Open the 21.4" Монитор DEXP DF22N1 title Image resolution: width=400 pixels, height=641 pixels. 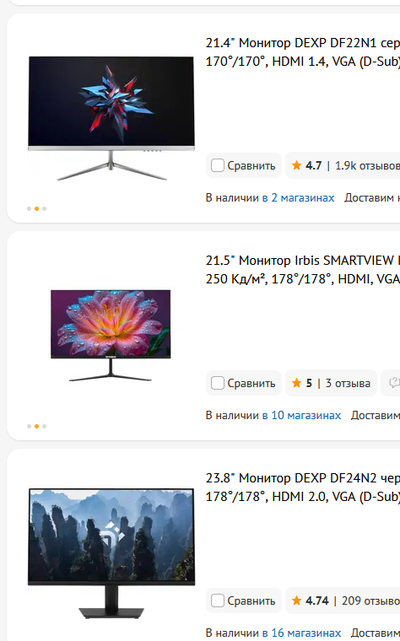tap(303, 52)
